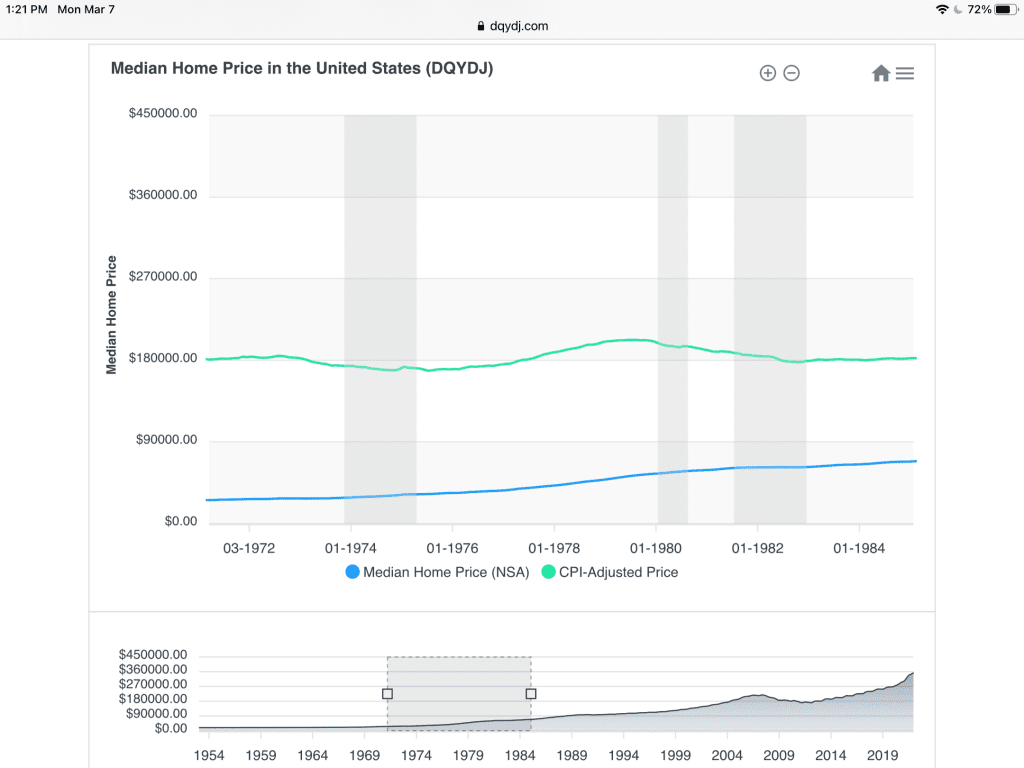Viewport: 1024px width, 768px height.
Task: Reset chart zoom with home icon
Action: [881, 73]
